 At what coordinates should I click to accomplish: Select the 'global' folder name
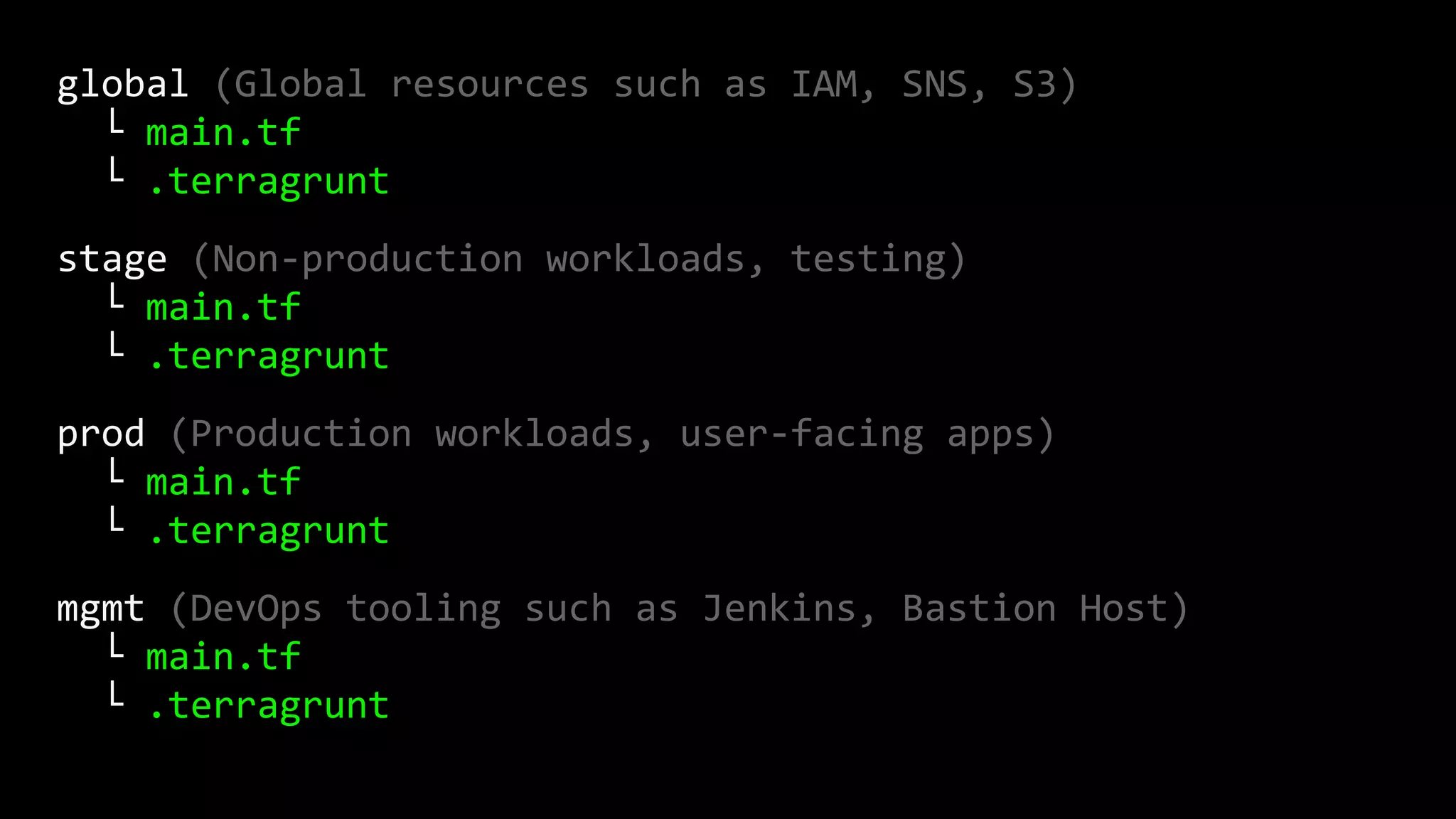point(122,85)
